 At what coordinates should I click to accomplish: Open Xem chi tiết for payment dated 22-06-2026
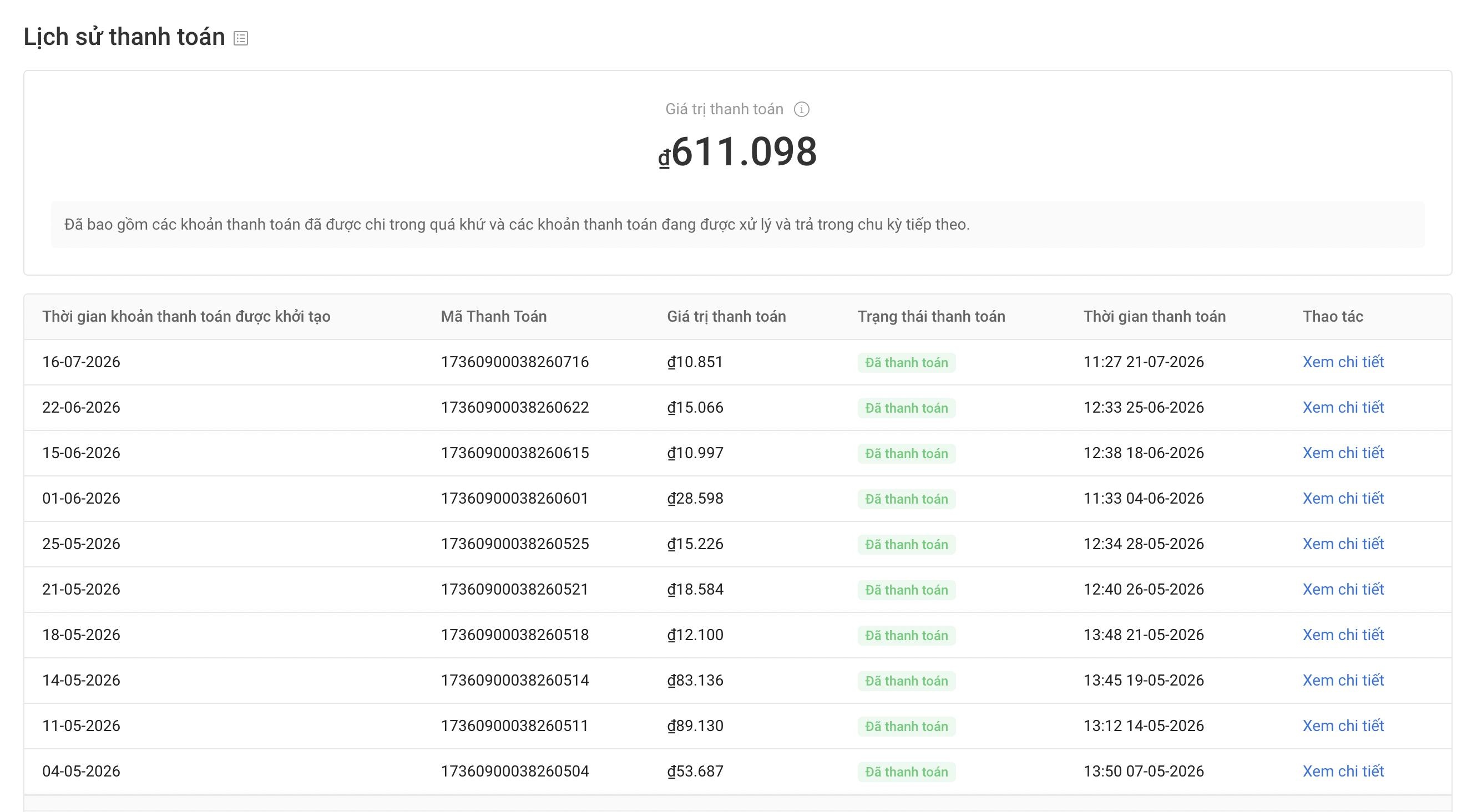point(1343,408)
